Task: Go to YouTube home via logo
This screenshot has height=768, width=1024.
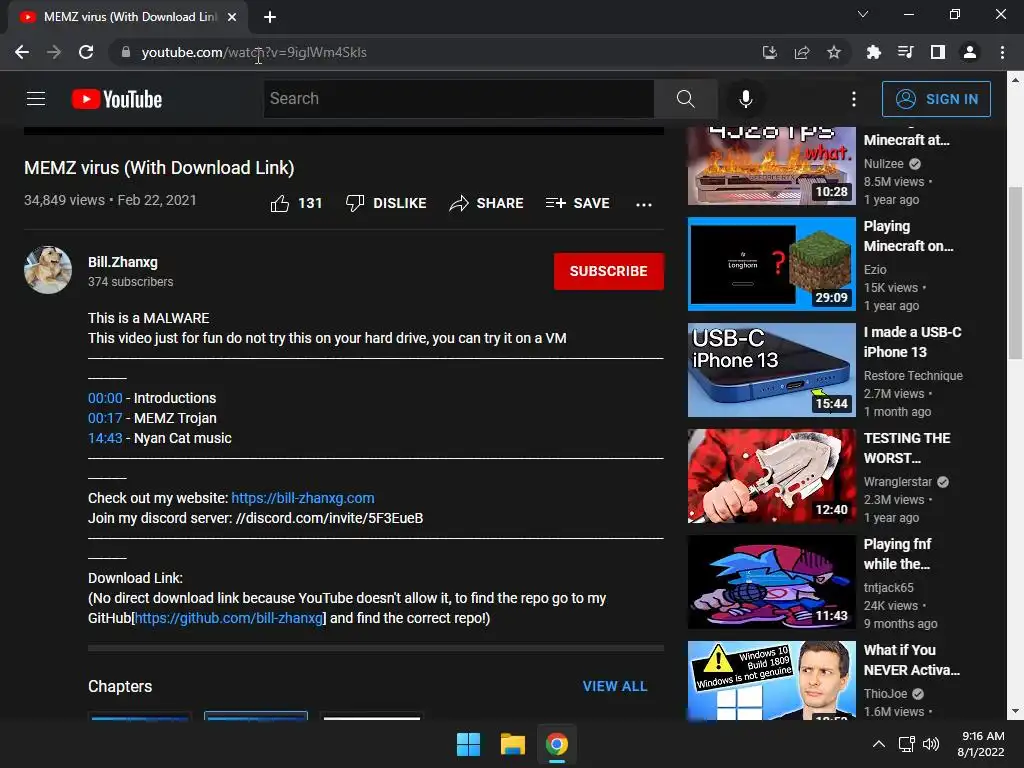Action: click(117, 99)
